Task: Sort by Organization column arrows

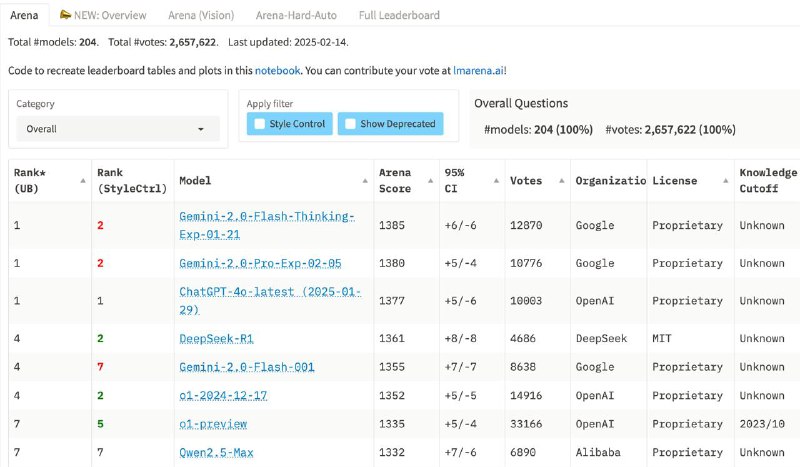Action: [641, 180]
